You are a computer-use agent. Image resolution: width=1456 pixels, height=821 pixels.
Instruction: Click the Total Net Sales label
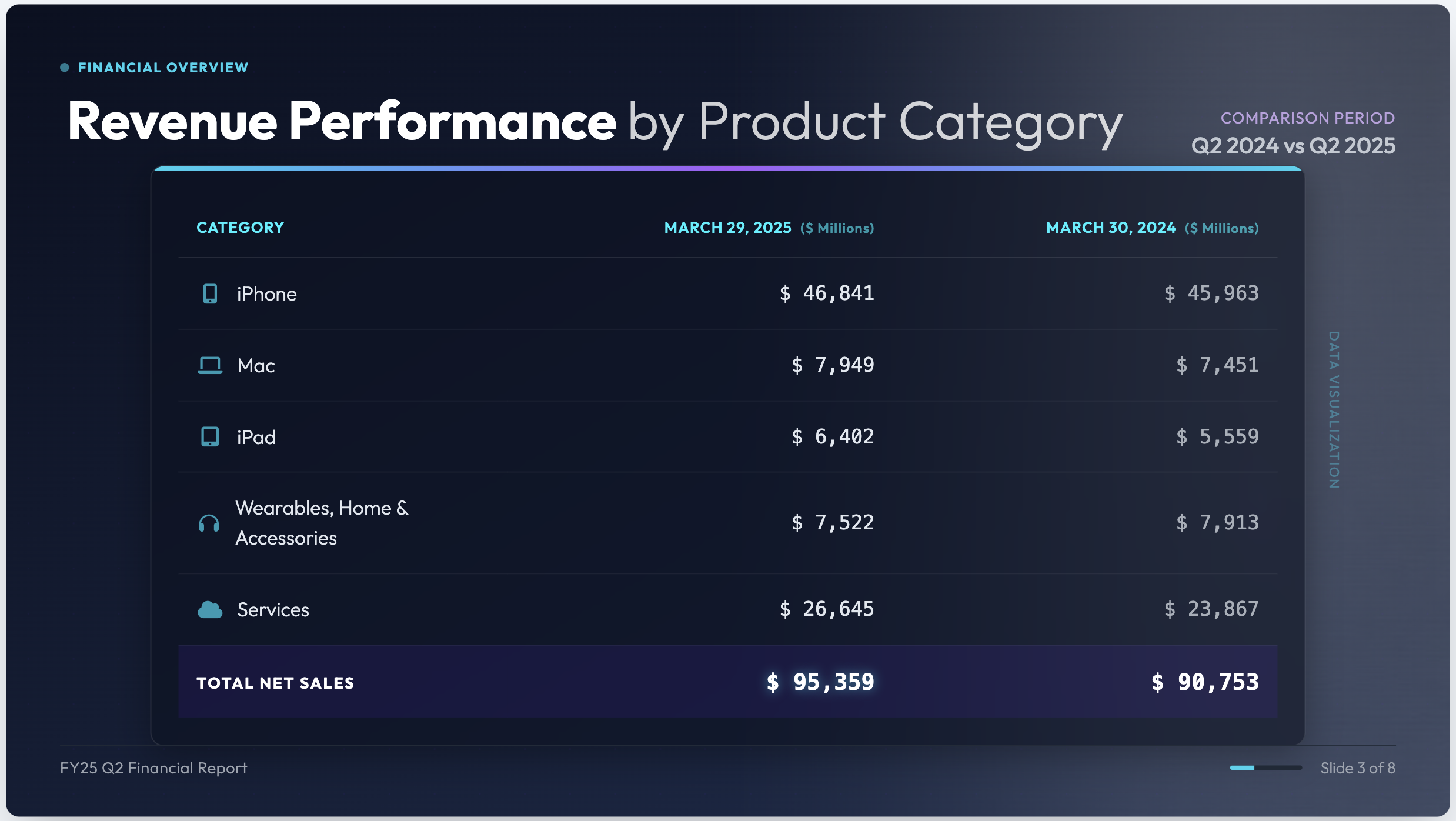point(275,682)
